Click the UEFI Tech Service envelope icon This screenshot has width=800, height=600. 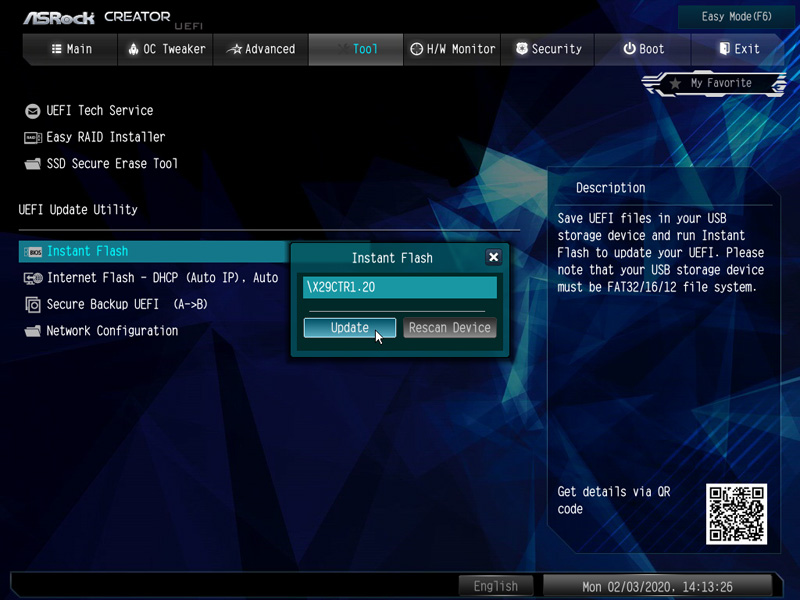(33, 111)
